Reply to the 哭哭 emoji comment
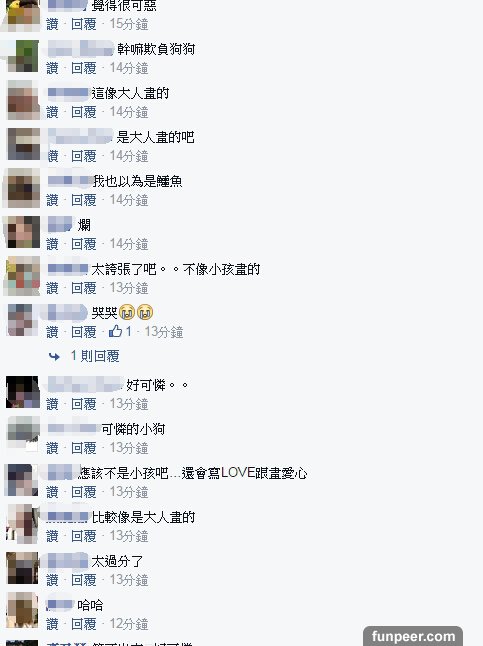 (84, 332)
